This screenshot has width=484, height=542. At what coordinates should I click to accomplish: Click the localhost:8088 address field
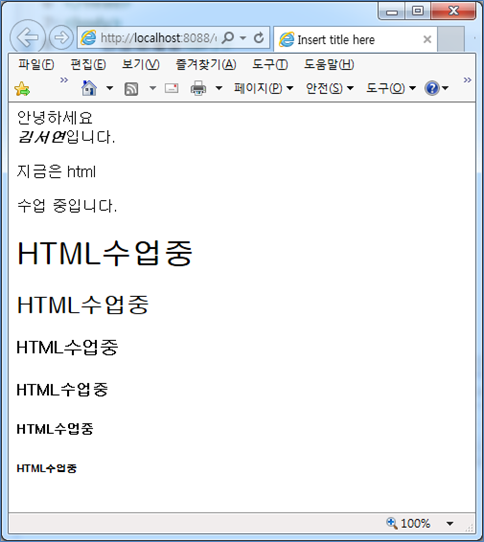tap(158, 38)
